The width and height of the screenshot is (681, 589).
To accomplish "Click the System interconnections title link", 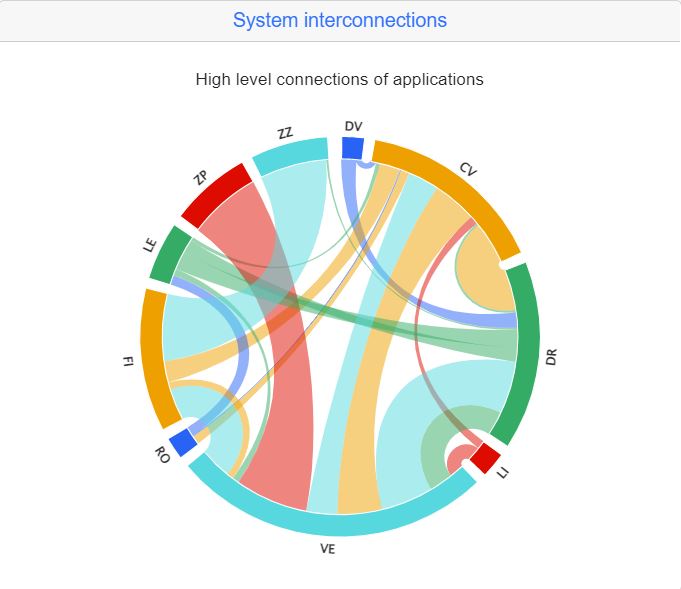I will point(340,20).
